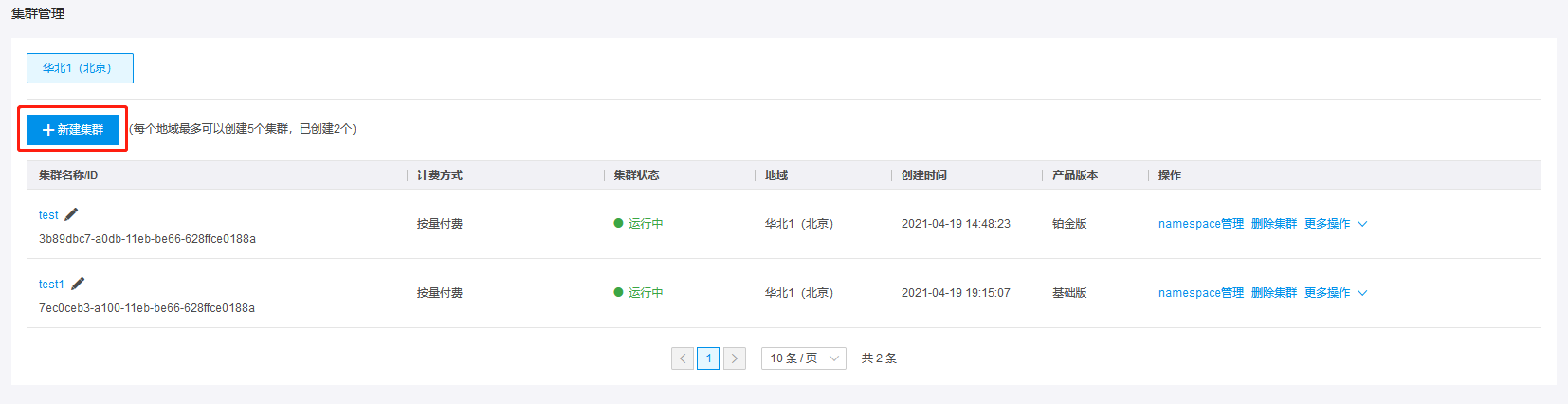
Task: Click the green running status dot for test
Action: 618,224
